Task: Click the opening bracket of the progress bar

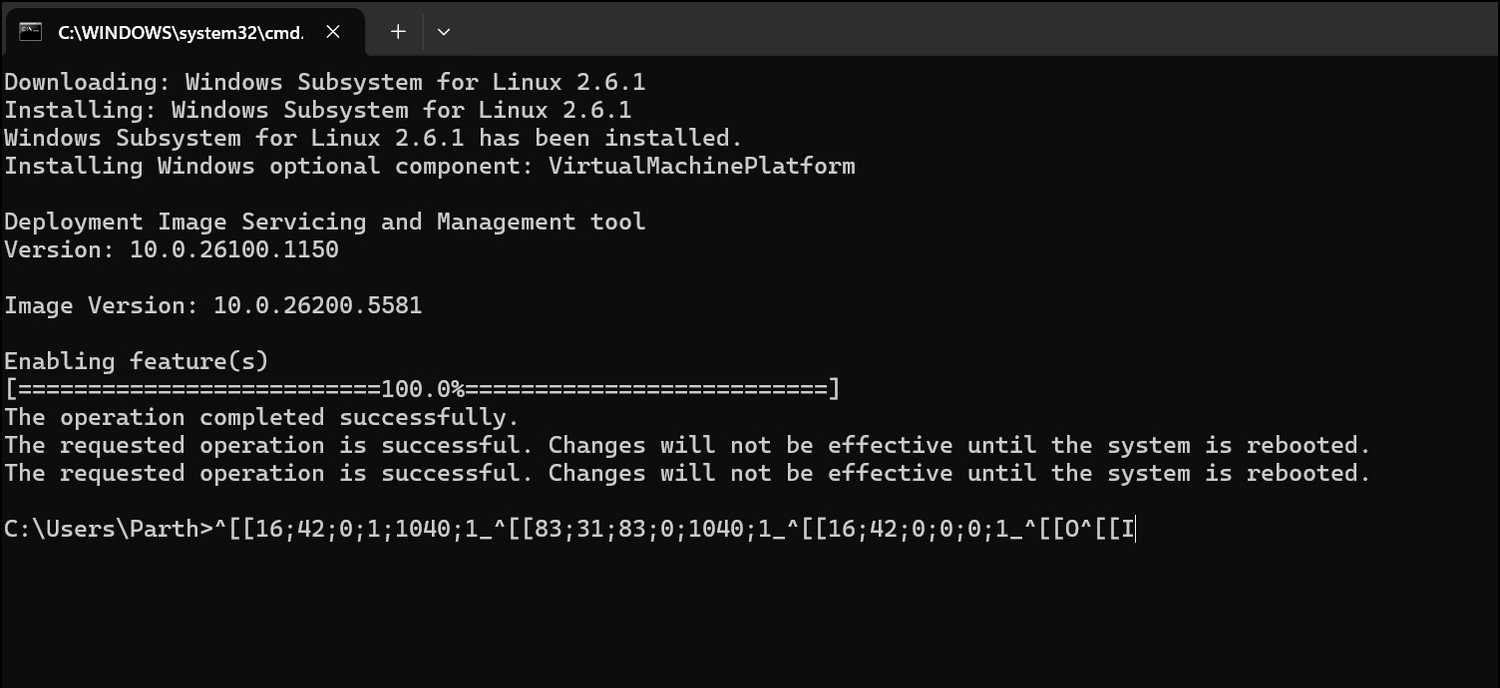Action: click(11, 389)
